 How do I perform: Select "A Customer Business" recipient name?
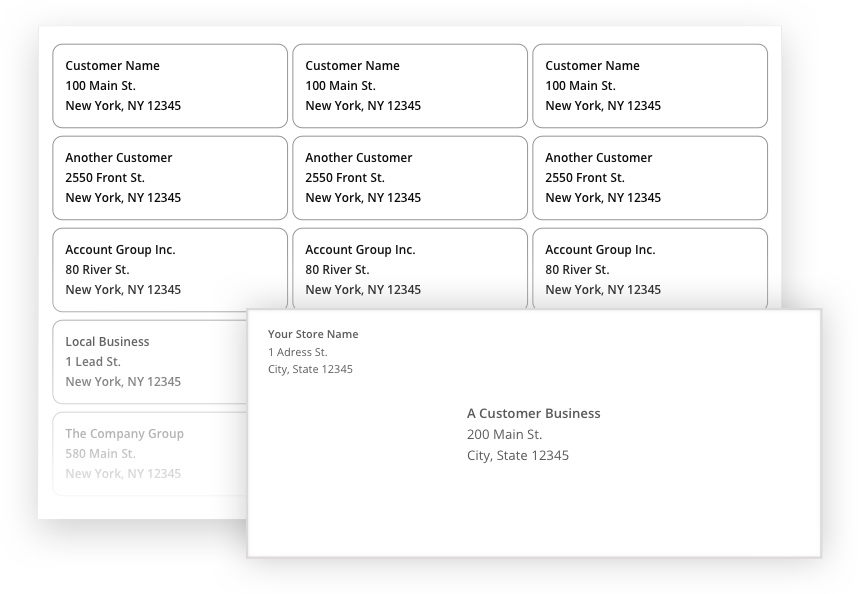534,414
